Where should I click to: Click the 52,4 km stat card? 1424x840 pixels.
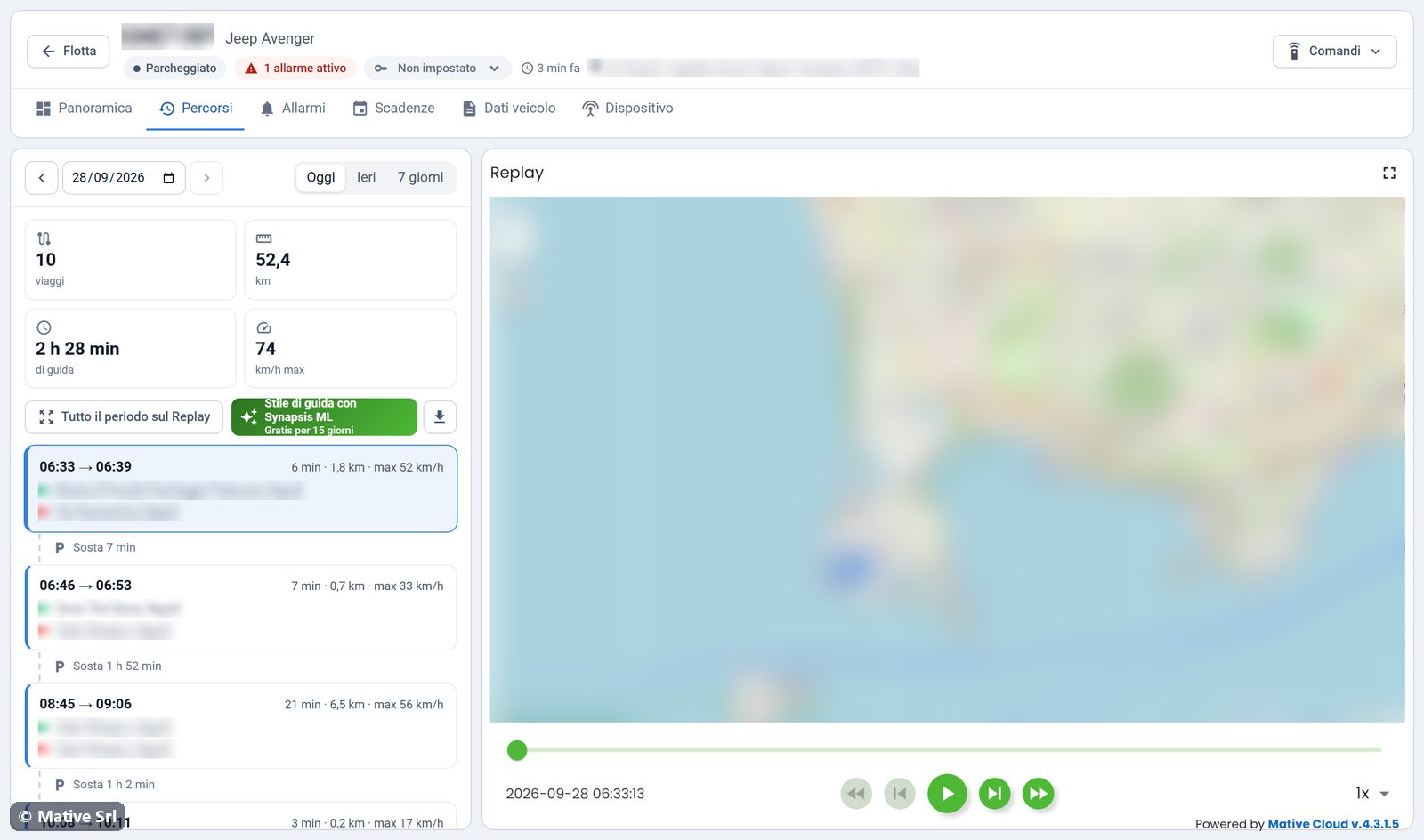tap(351, 260)
